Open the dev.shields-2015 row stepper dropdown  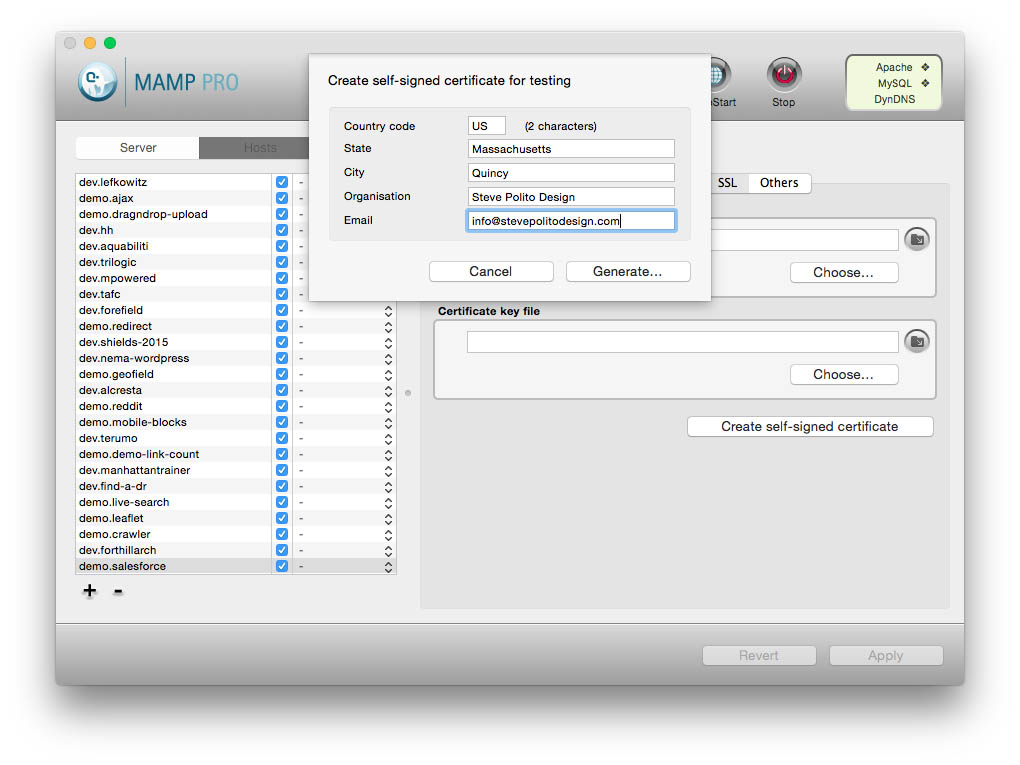[388, 342]
